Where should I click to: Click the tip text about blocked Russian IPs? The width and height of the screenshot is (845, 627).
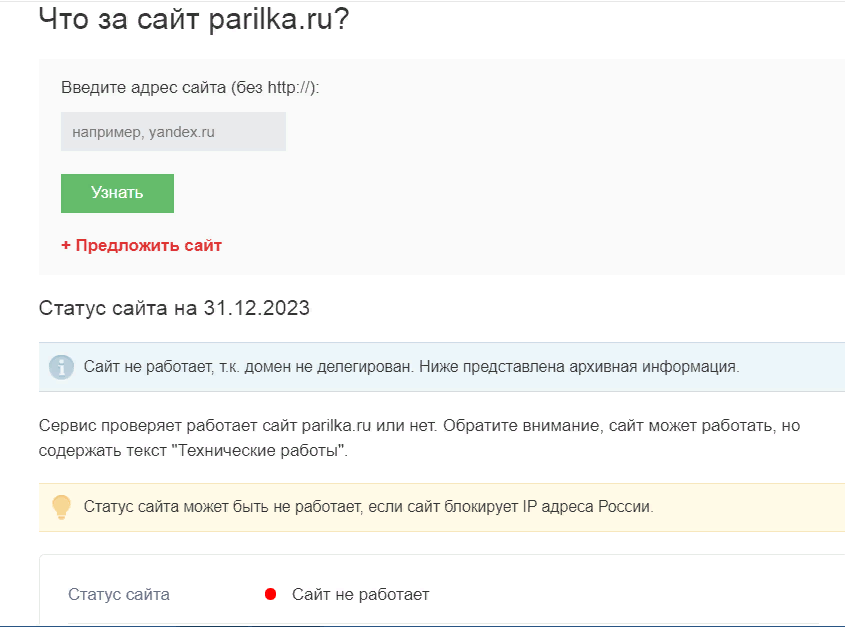tap(368, 507)
